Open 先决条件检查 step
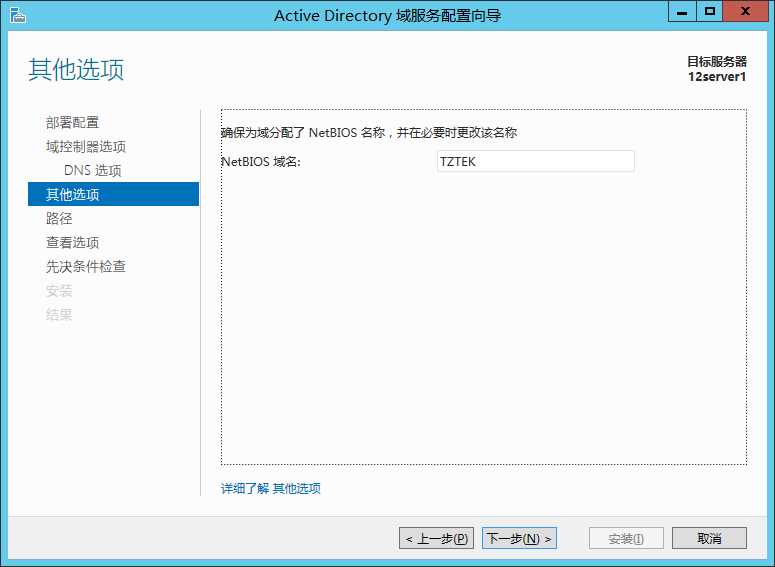This screenshot has height=567, width=775. pos(86,267)
